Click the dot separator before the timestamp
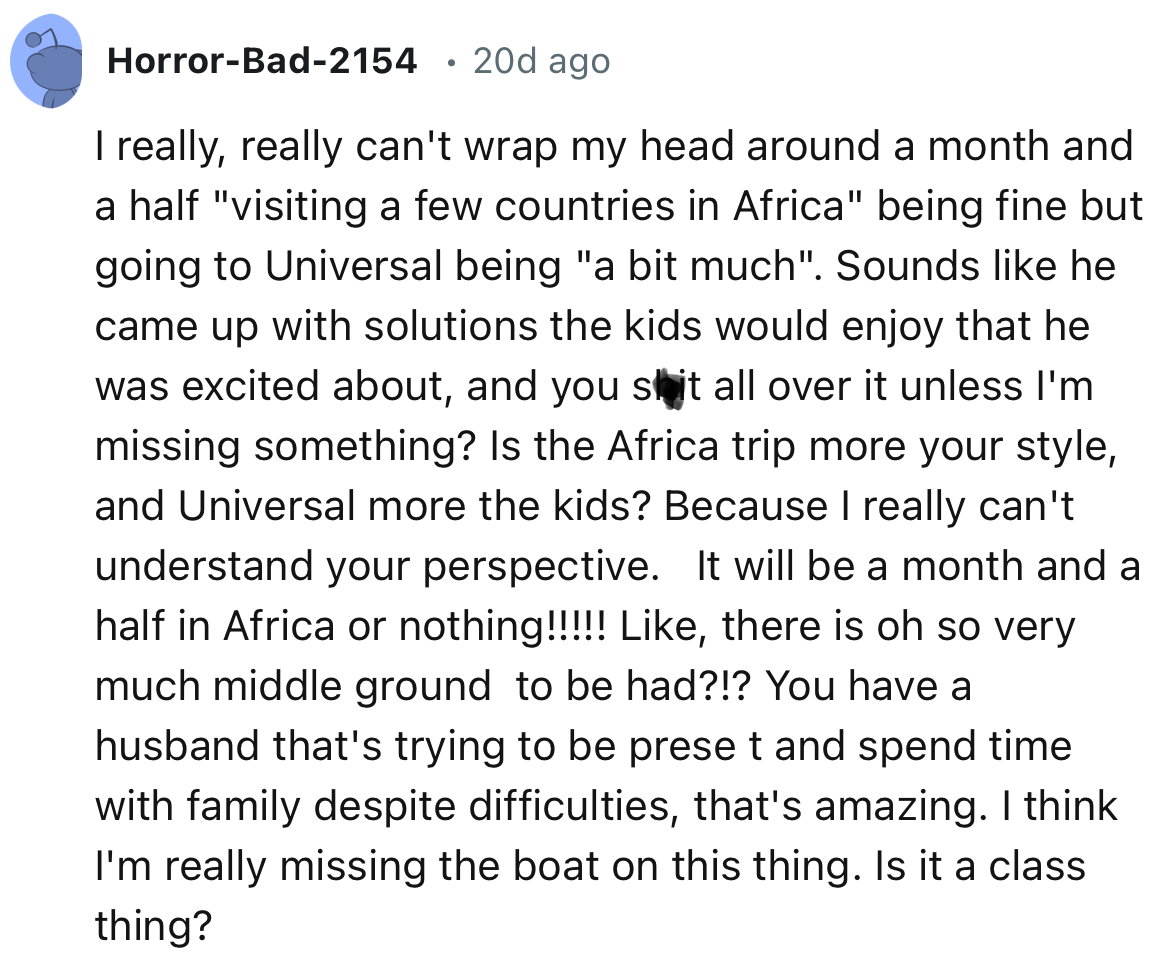The height and width of the screenshot is (965, 1163). [451, 62]
